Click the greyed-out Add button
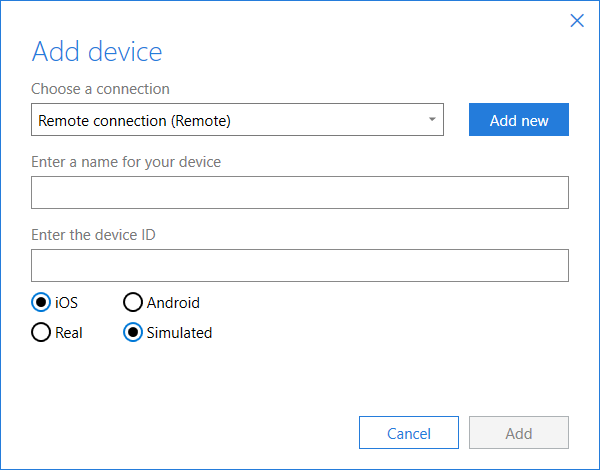Image resolution: width=600 pixels, height=470 pixels. coord(518,433)
